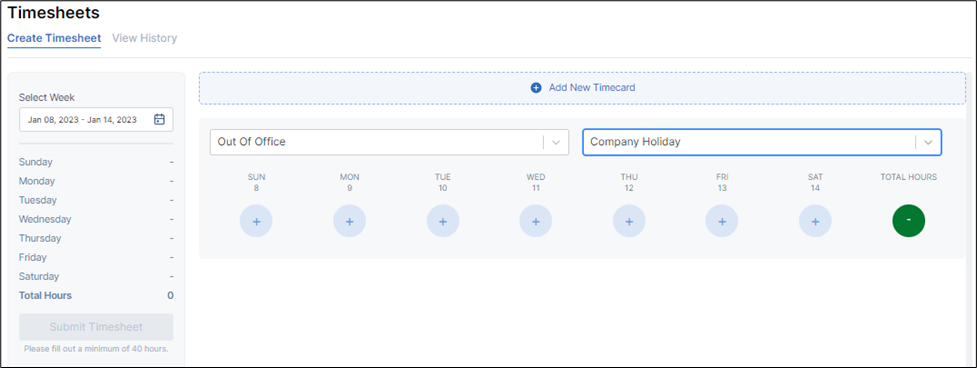Viewport: 977px width, 368px height.
Task: Click the Select Week date range field
Action: 97,120
